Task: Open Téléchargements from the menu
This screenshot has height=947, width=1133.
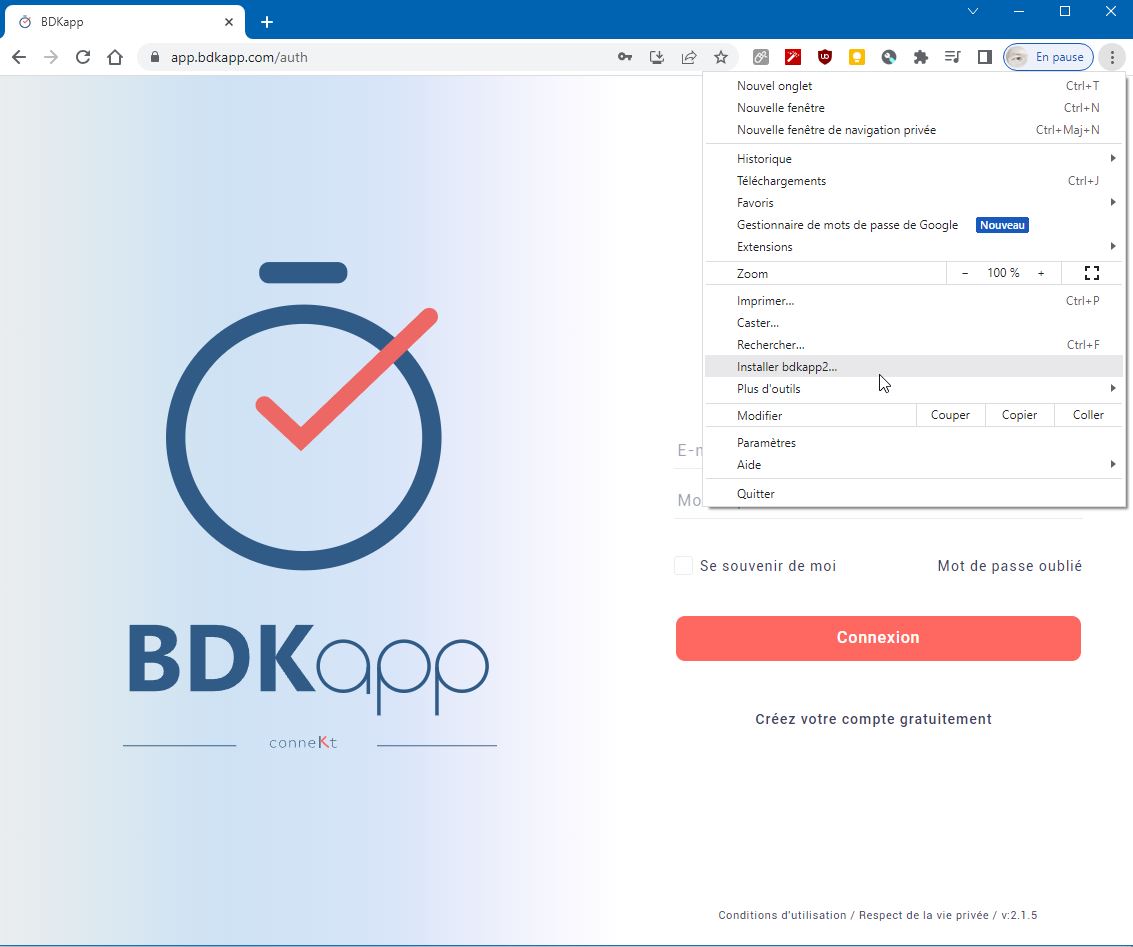Action: point(915,181)
